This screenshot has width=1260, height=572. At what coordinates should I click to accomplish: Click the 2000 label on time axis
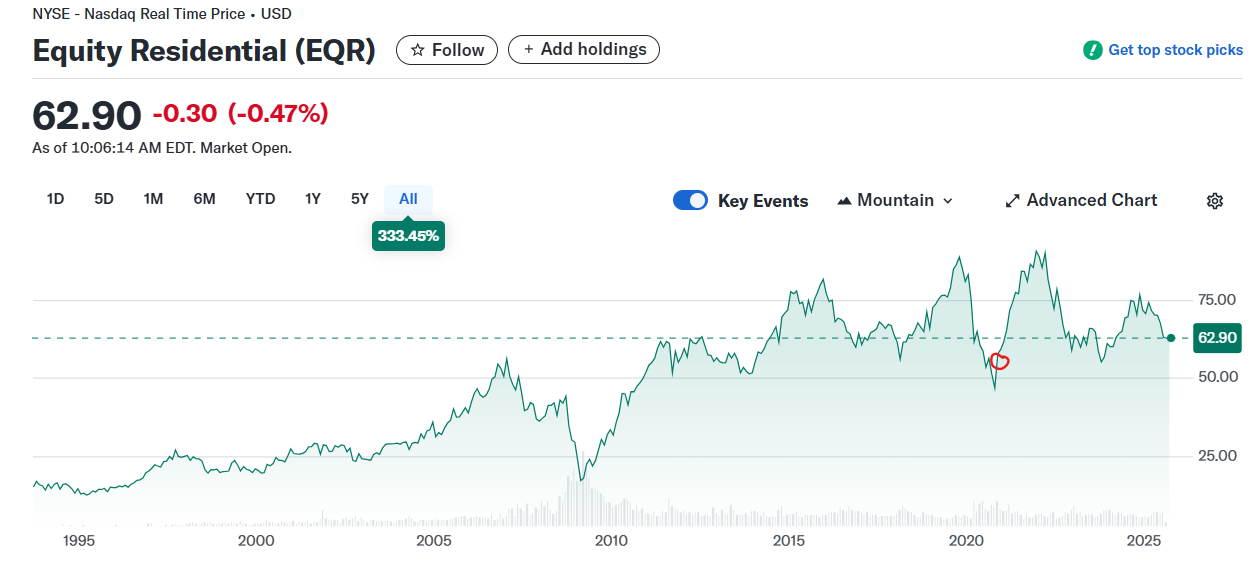coord(256,541)
